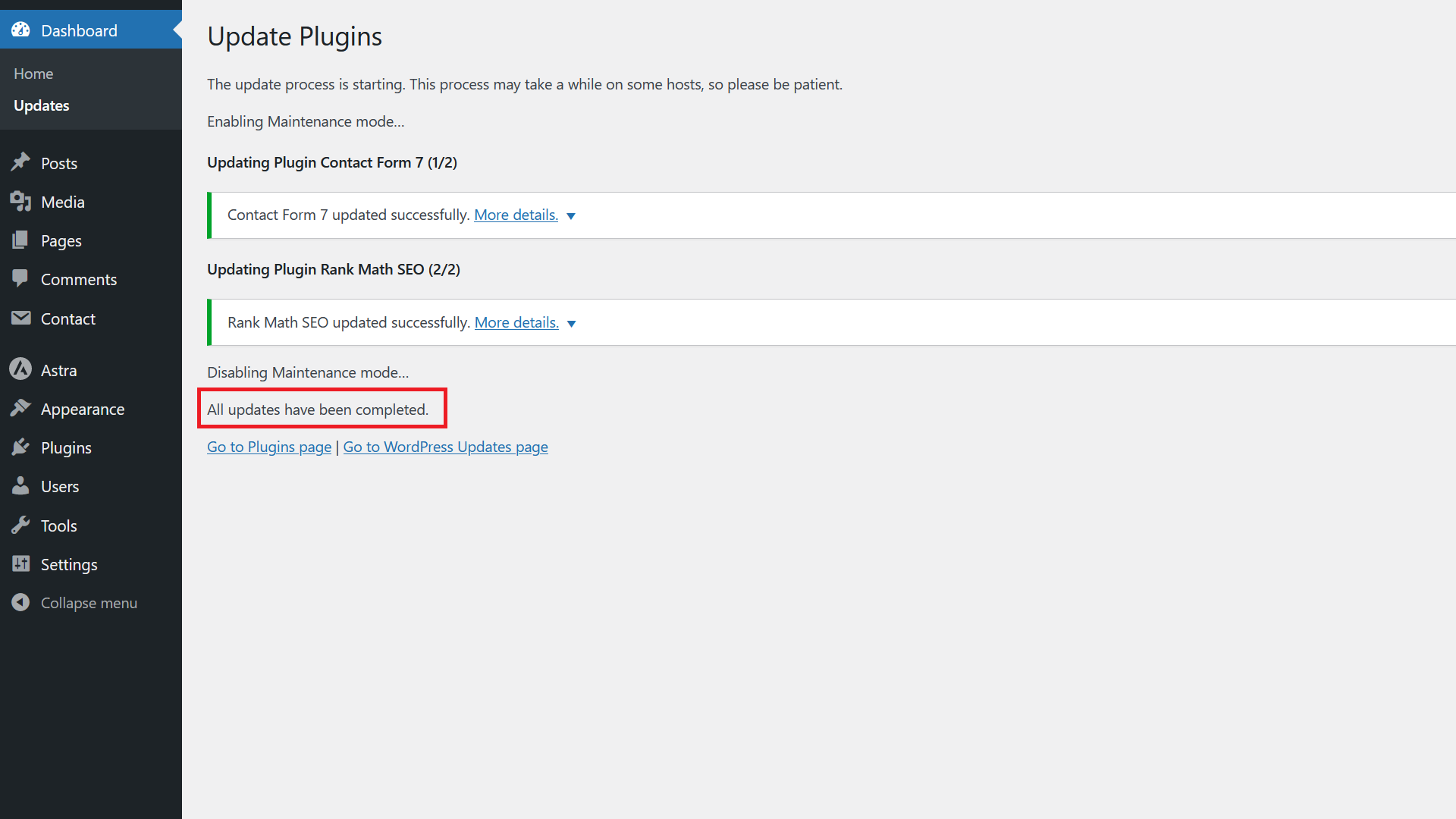Open the Posts menu
The height and width of the screenshot is (819, 1456).
pyautogui.click(x=59, y=163)
